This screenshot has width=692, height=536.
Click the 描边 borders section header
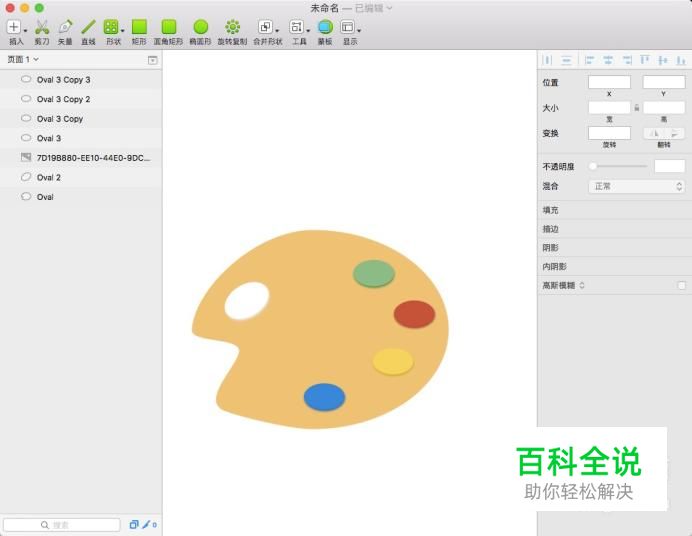(x=614, y=229)
